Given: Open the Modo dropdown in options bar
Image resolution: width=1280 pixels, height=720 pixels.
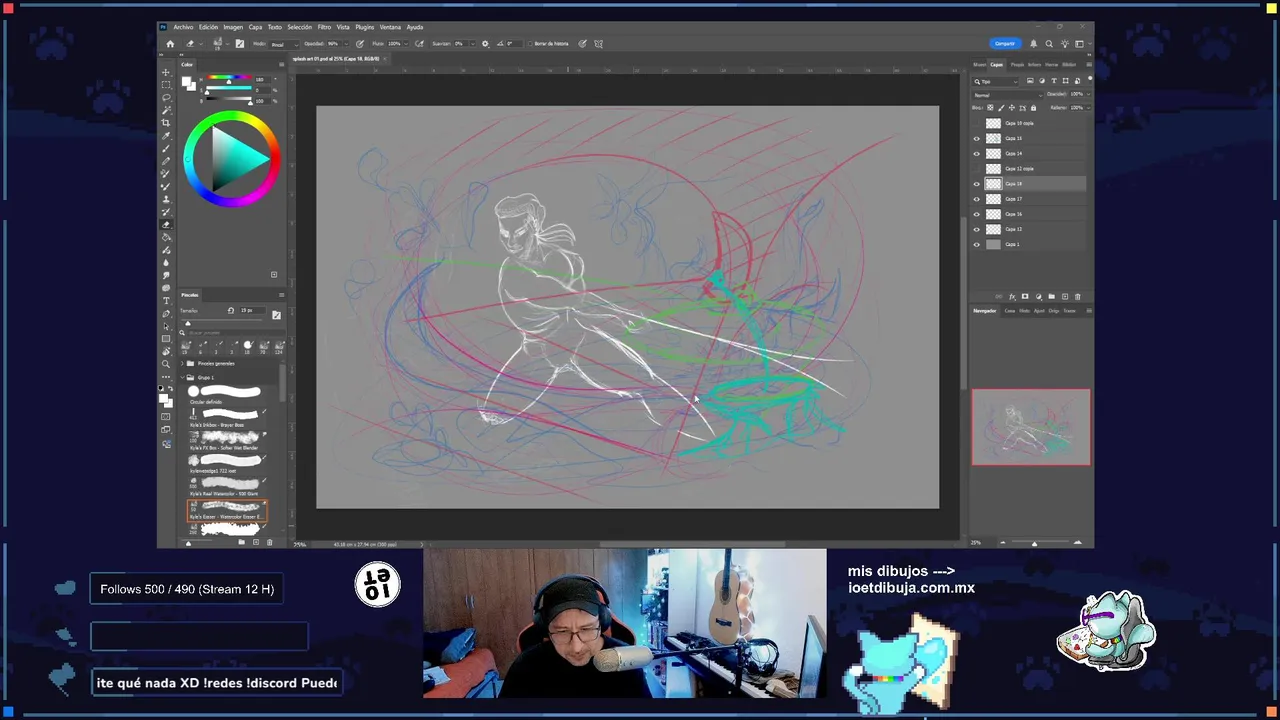Looking at the screenshot, I should 284,44.
